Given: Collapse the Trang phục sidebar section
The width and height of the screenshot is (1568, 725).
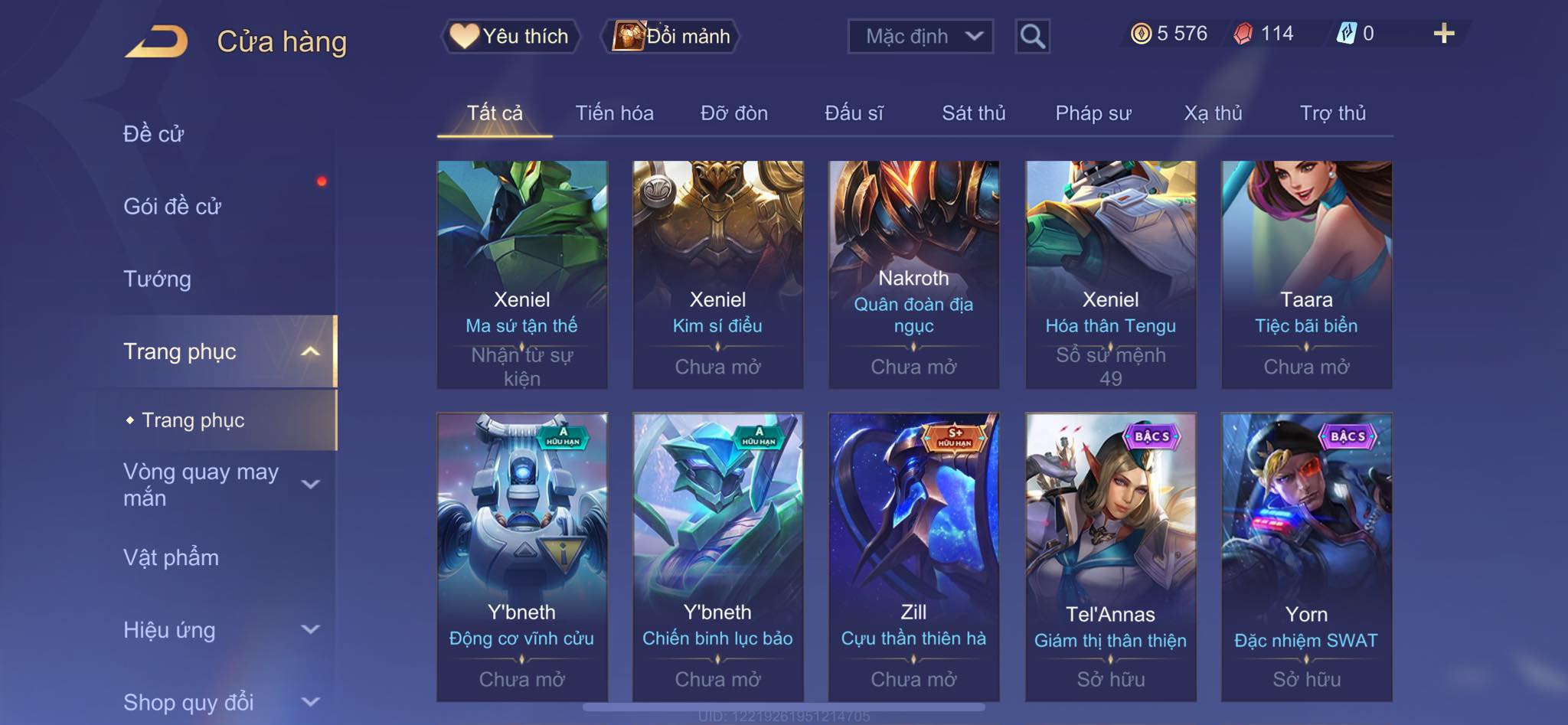Looking at the screenshot, I should [310, 351].
